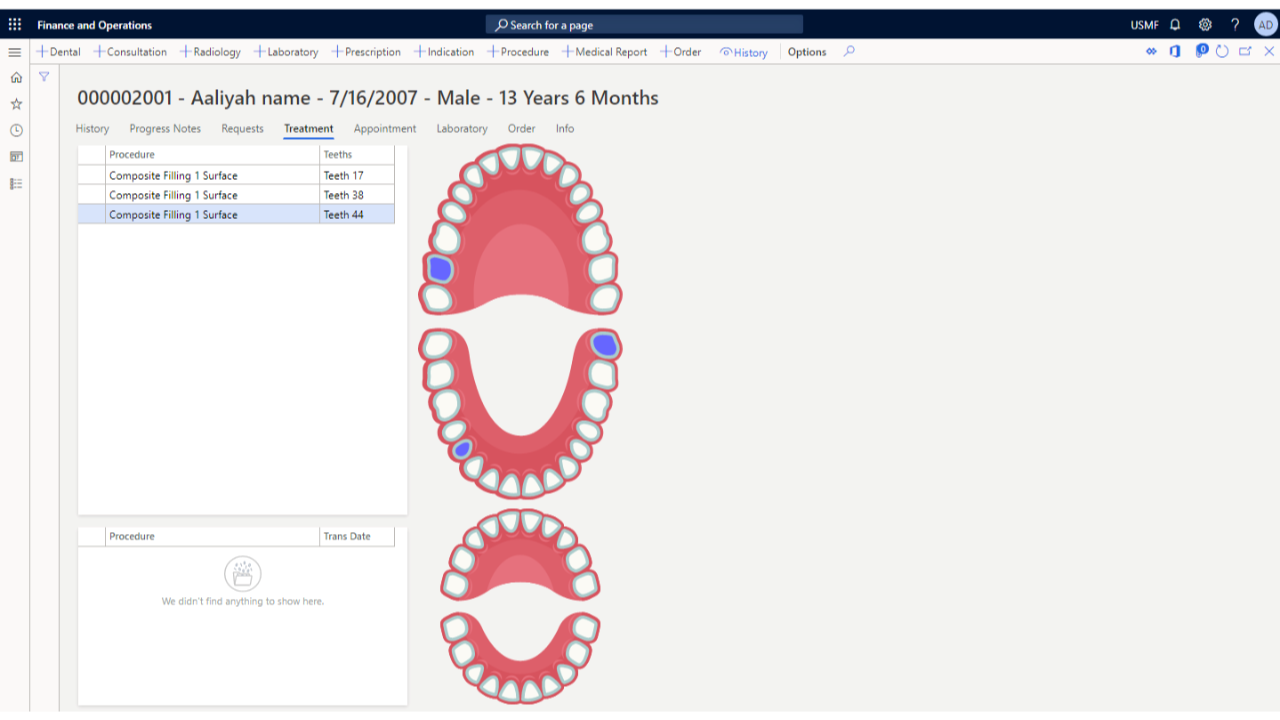Open the message center badge icon
The image size is (1280, 720).
[1201, 51]
